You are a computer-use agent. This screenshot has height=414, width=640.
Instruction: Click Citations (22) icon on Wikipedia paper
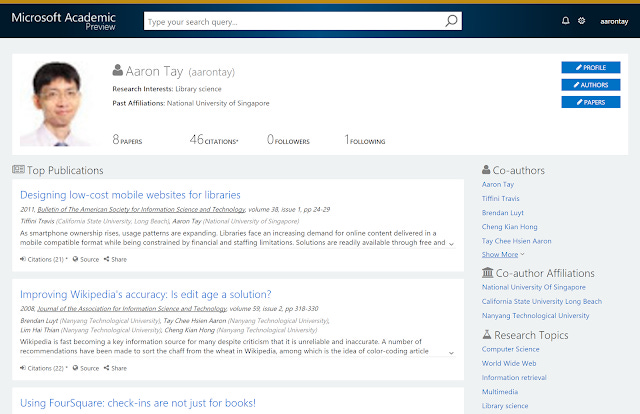pyautogui.click(x=23, y=368)
